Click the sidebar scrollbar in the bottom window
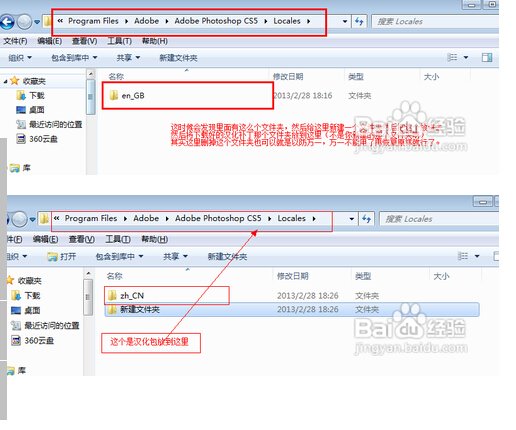The image size is (516, 430). pyautogui.click(x=88, y=297)
